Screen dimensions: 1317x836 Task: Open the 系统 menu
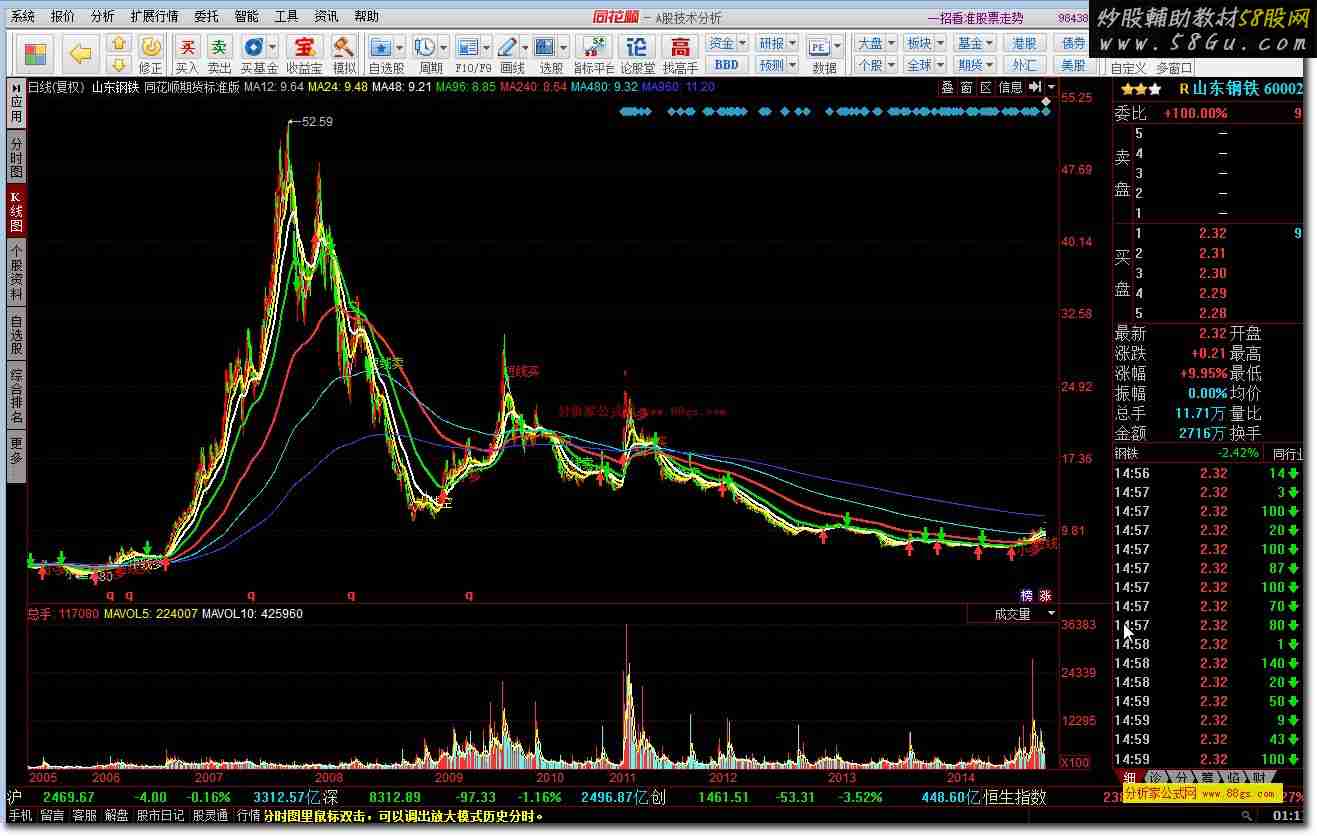(22, 17)
